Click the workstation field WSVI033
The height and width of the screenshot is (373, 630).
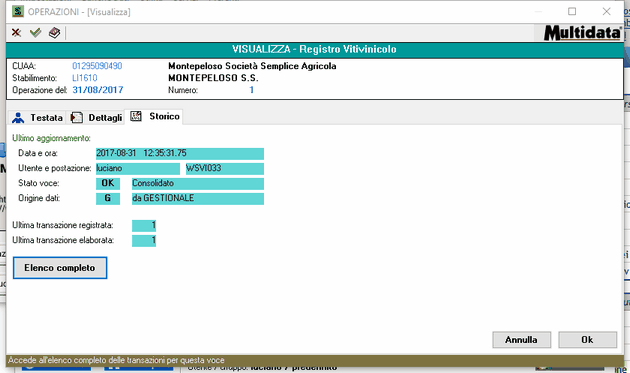tap(225, 168)
